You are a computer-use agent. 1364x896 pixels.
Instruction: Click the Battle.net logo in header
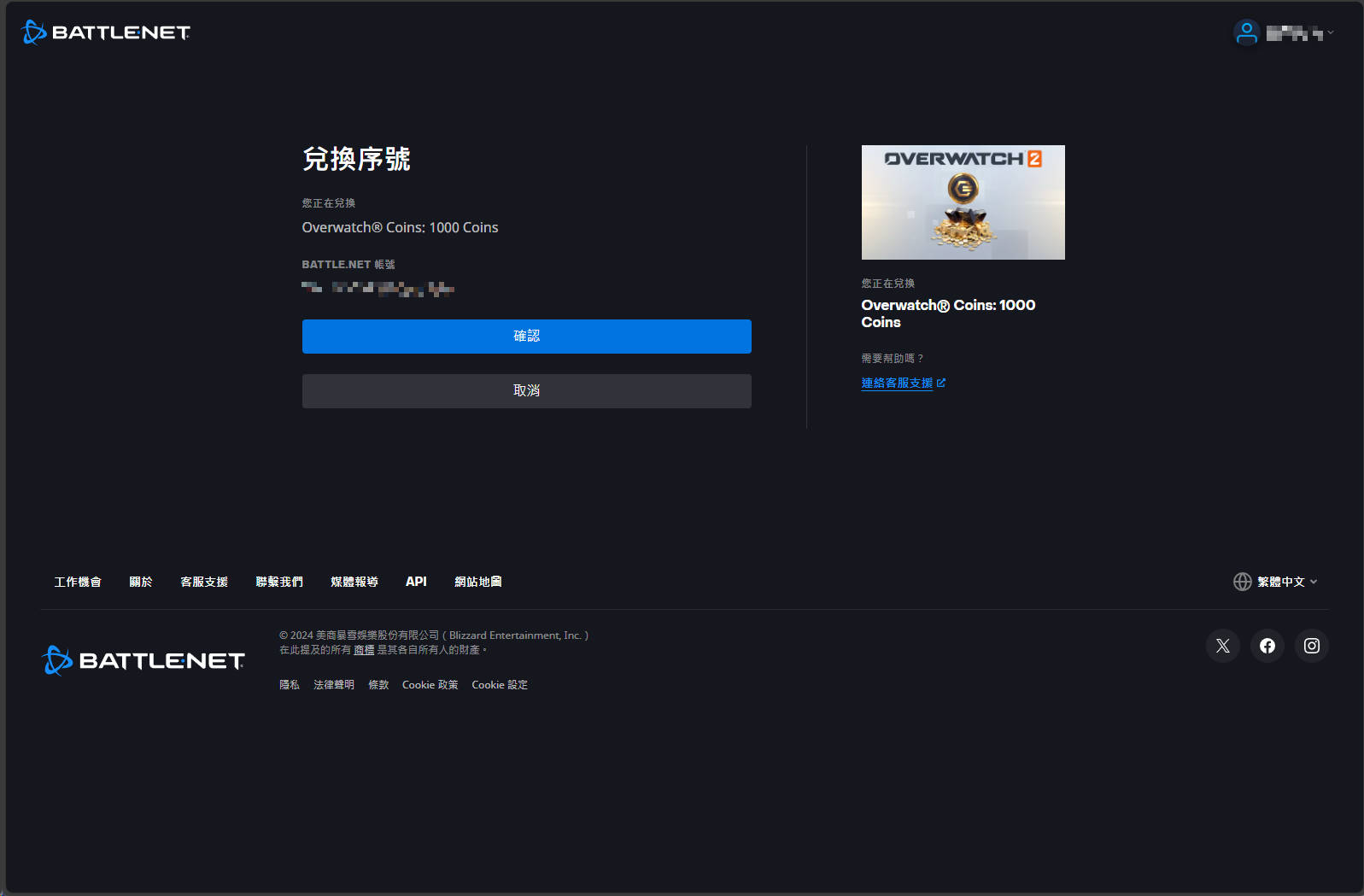point(106,32)
